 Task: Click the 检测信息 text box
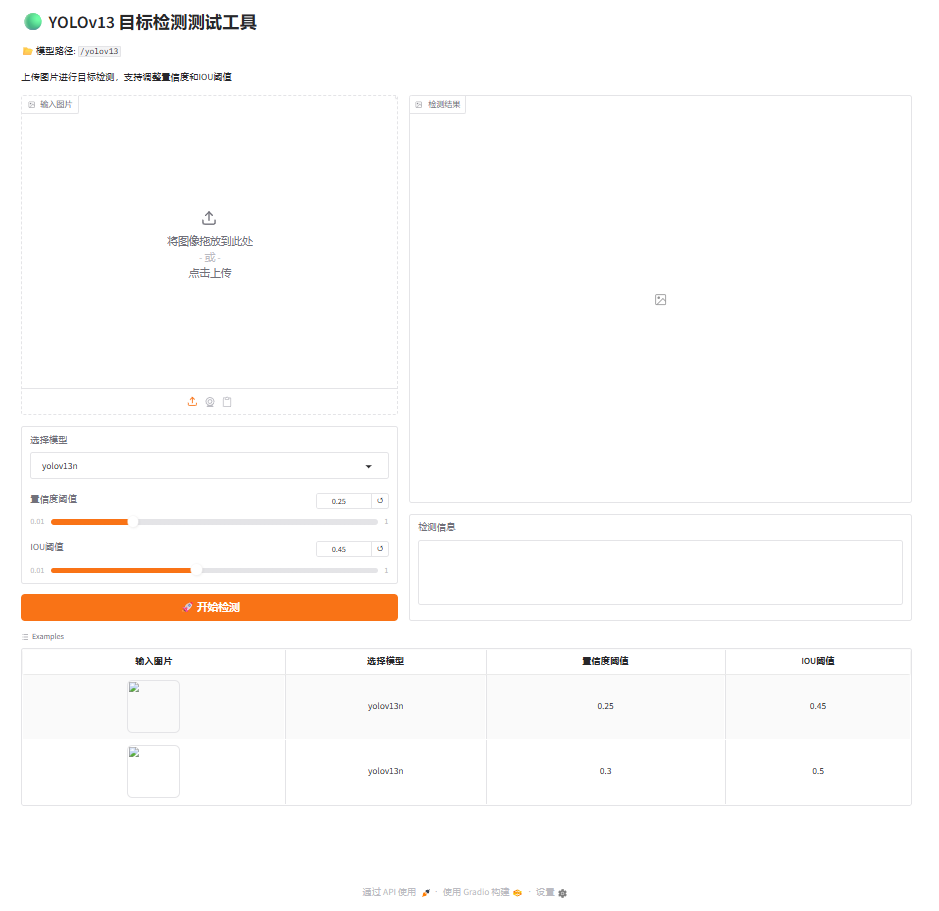[x=660, y=573]
